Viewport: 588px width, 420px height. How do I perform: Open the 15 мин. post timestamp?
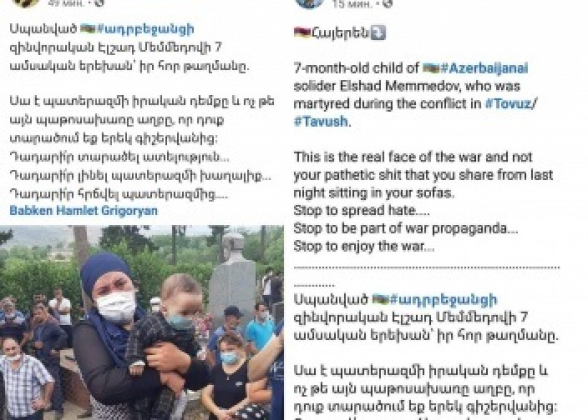click(352, 4)
